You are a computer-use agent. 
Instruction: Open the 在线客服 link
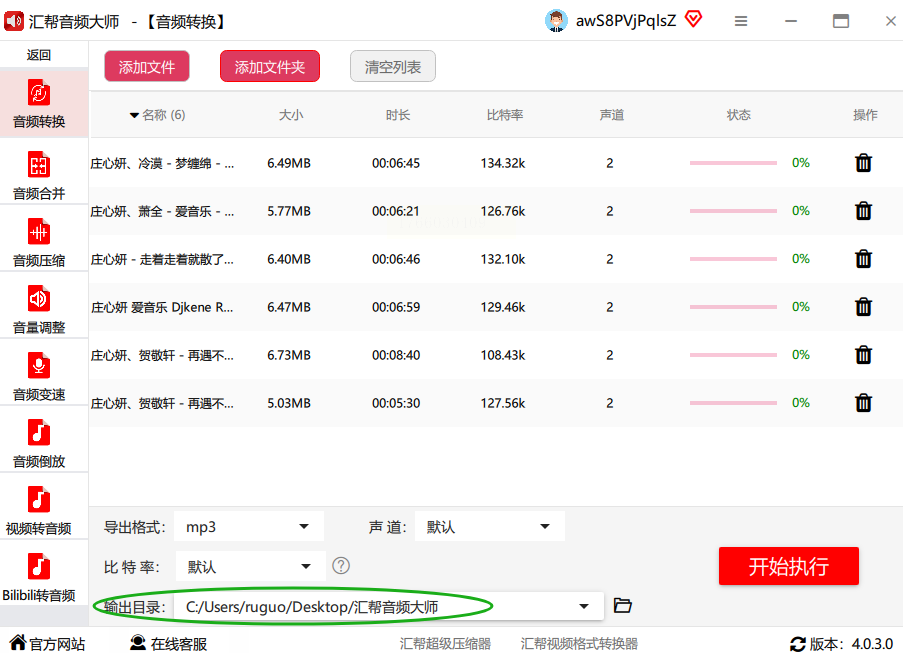pyautogui.click(x=168, y=643)
